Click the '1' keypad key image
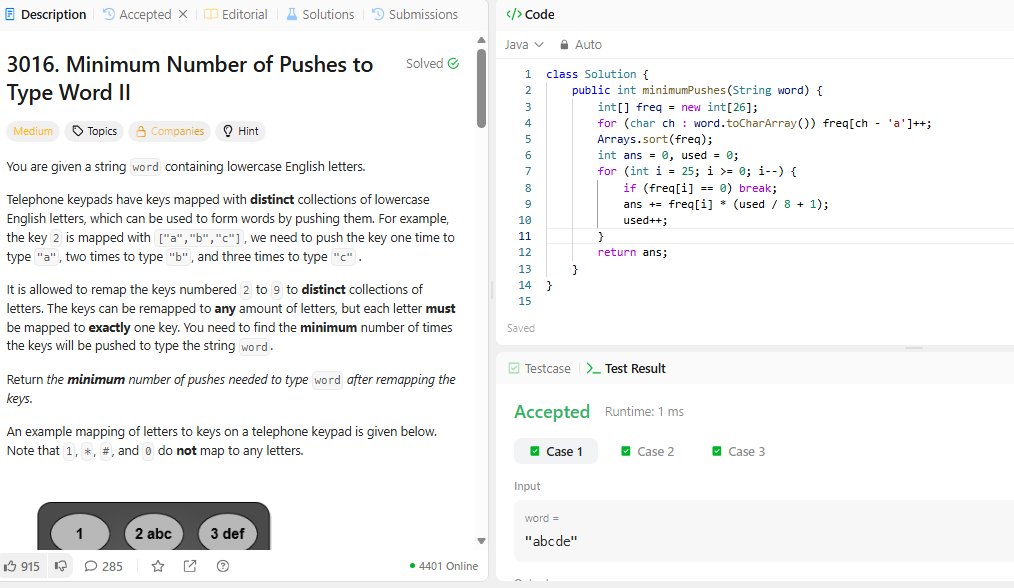 pyautogui.click(x=80, y=533)
